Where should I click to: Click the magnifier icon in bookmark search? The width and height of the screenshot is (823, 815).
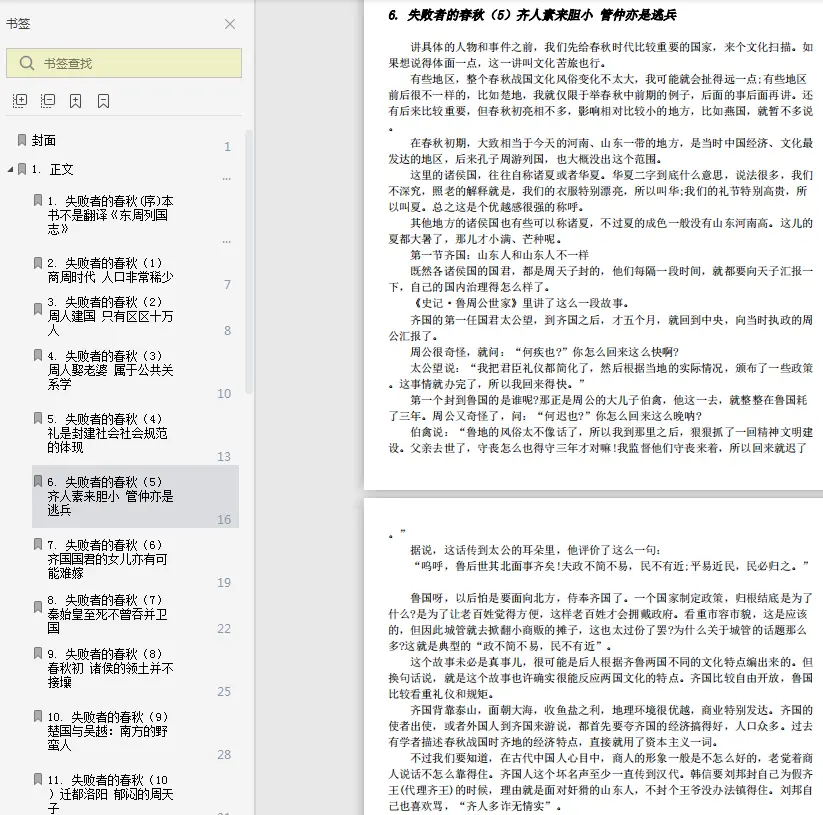click(x=27, y=63)
